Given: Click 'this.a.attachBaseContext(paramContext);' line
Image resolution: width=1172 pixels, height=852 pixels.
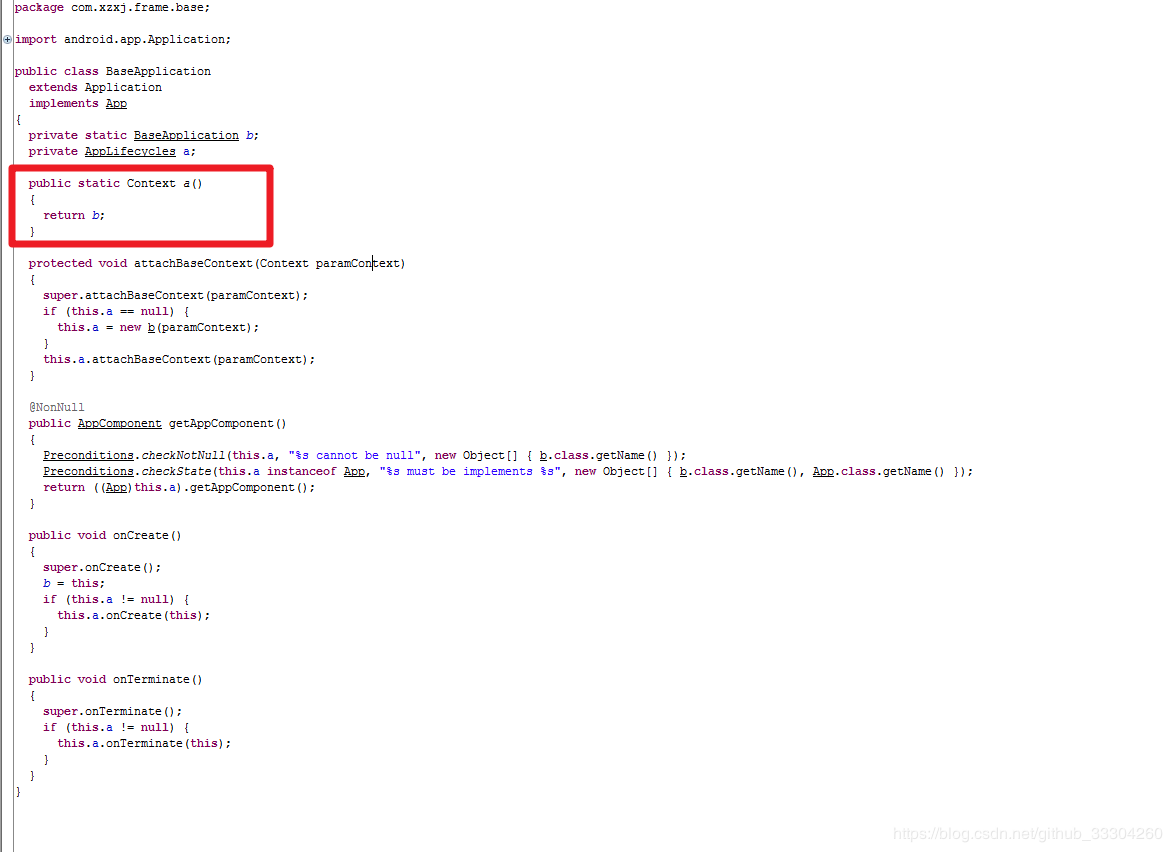Looking at the screenshot, I should (x=179, y=359).
